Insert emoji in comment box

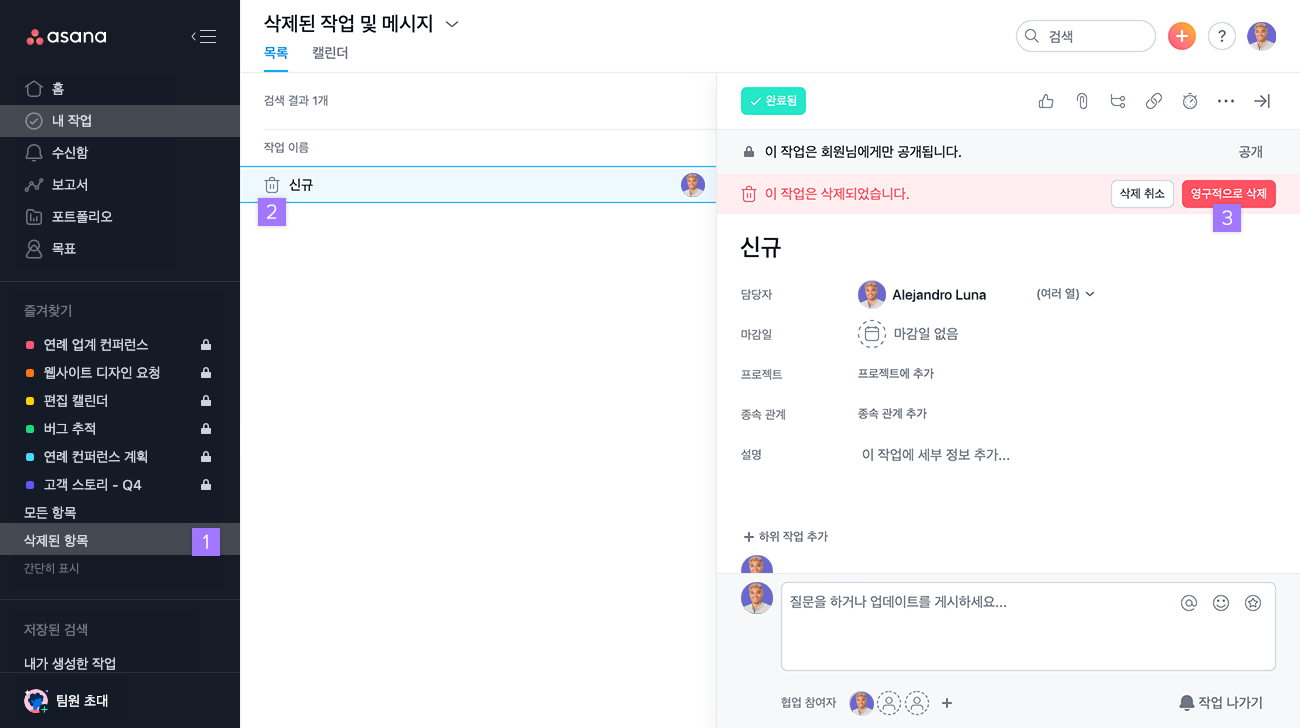coord(1221,603)
